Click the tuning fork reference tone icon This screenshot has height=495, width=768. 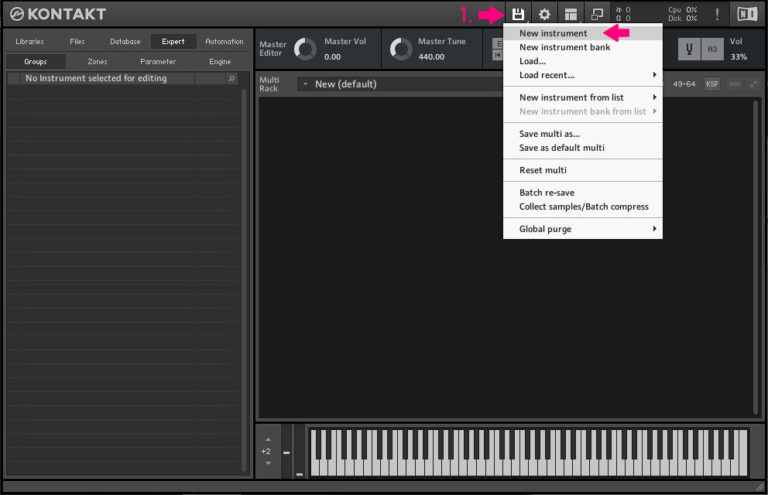coord(689,49)
